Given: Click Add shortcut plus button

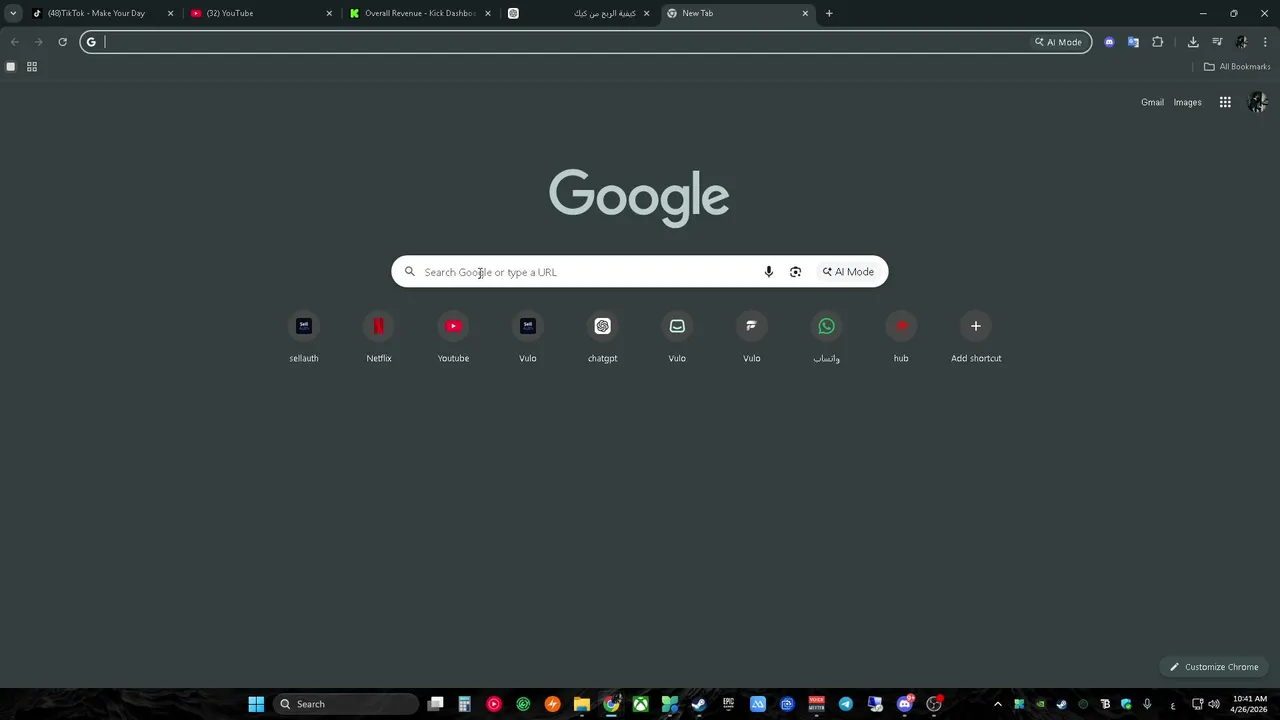Looking at the screenshot, I should (x=976, y=326).
